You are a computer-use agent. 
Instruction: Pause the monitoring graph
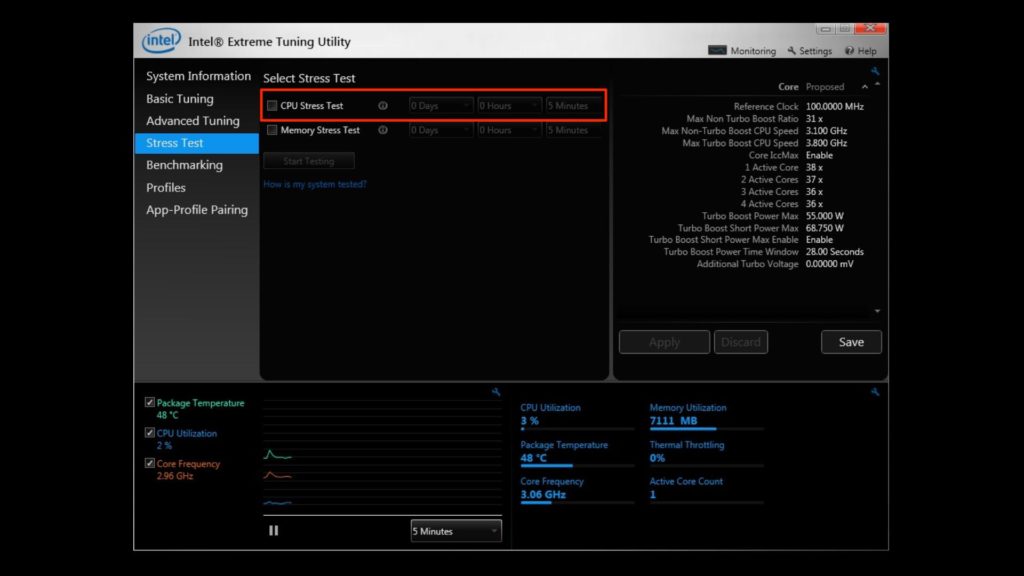(274, 530)
